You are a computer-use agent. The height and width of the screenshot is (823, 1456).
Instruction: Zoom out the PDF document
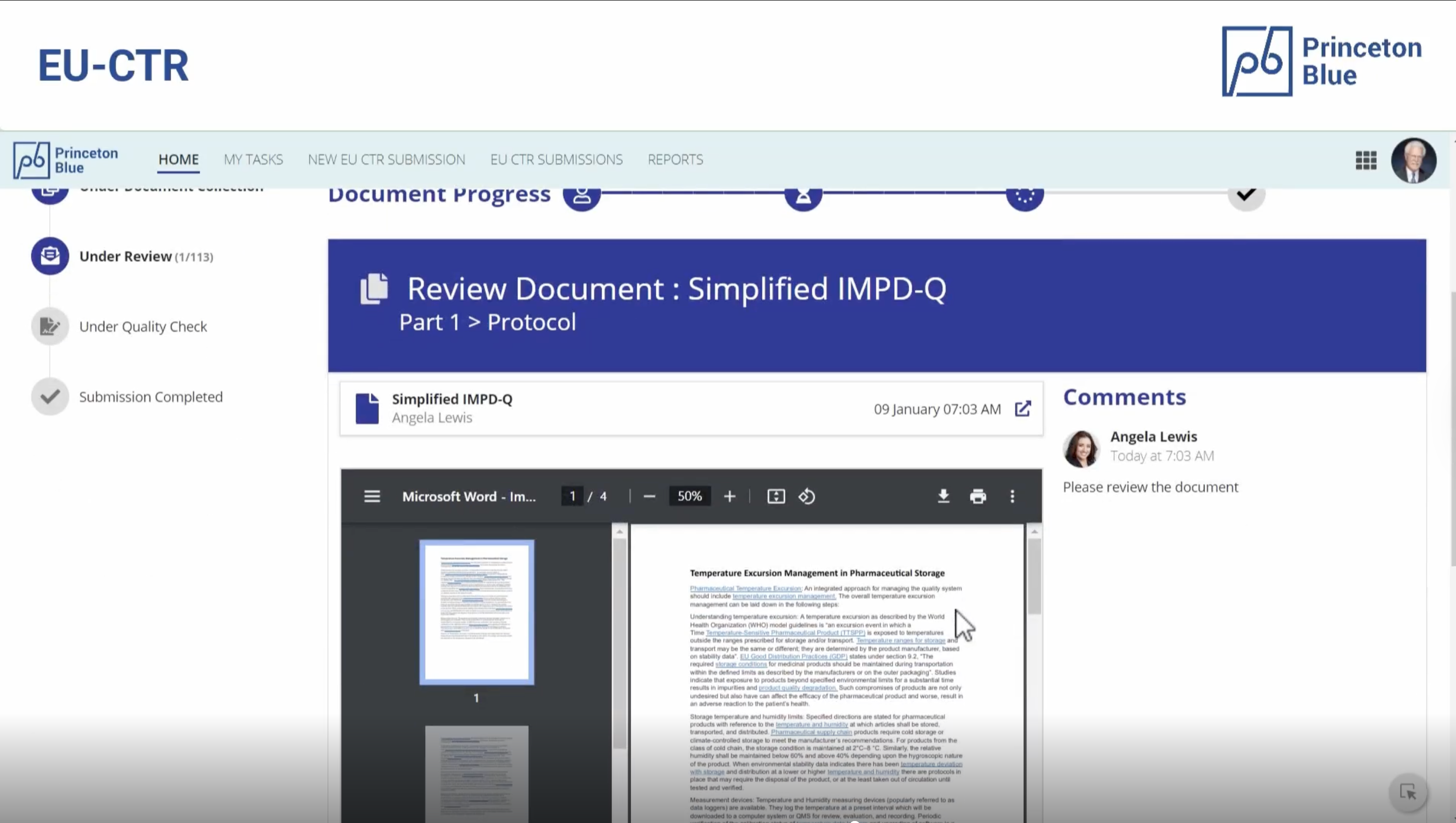tap(649, 496)
